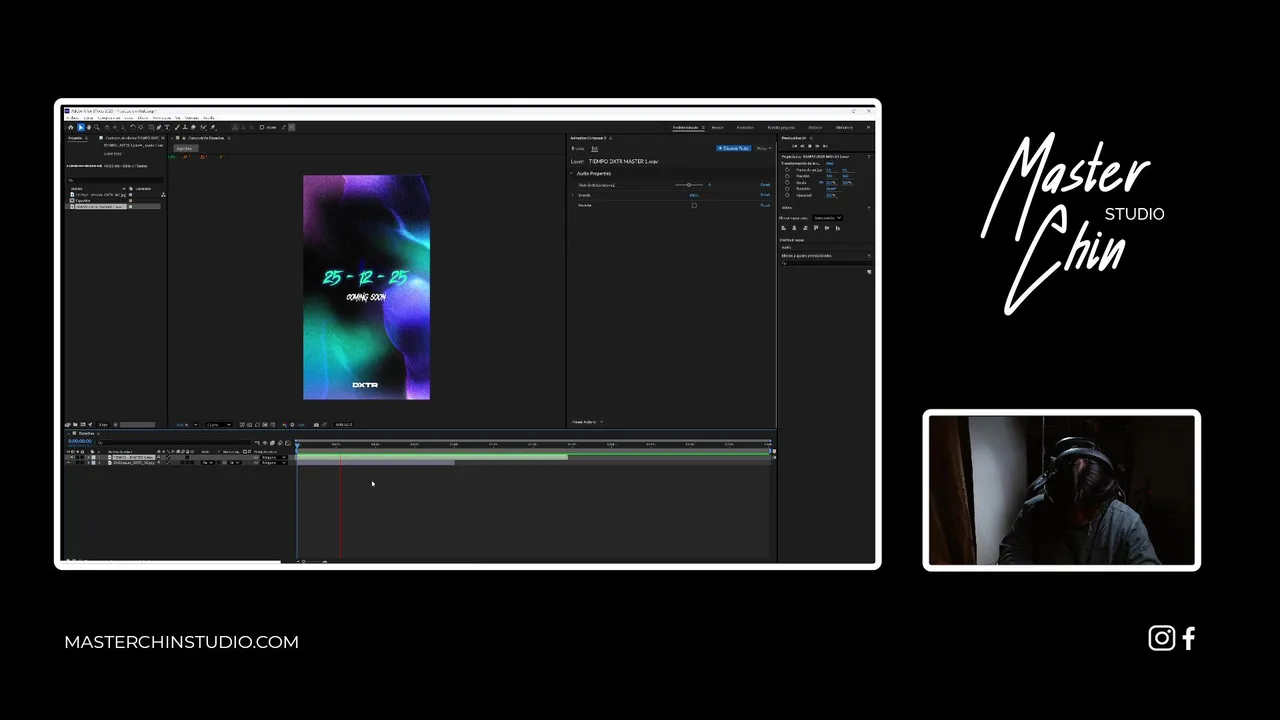The image size is (1280, 720).
Task: Toggle Scale stopwatch in Properties panel
Action: (x=787, y=182)
